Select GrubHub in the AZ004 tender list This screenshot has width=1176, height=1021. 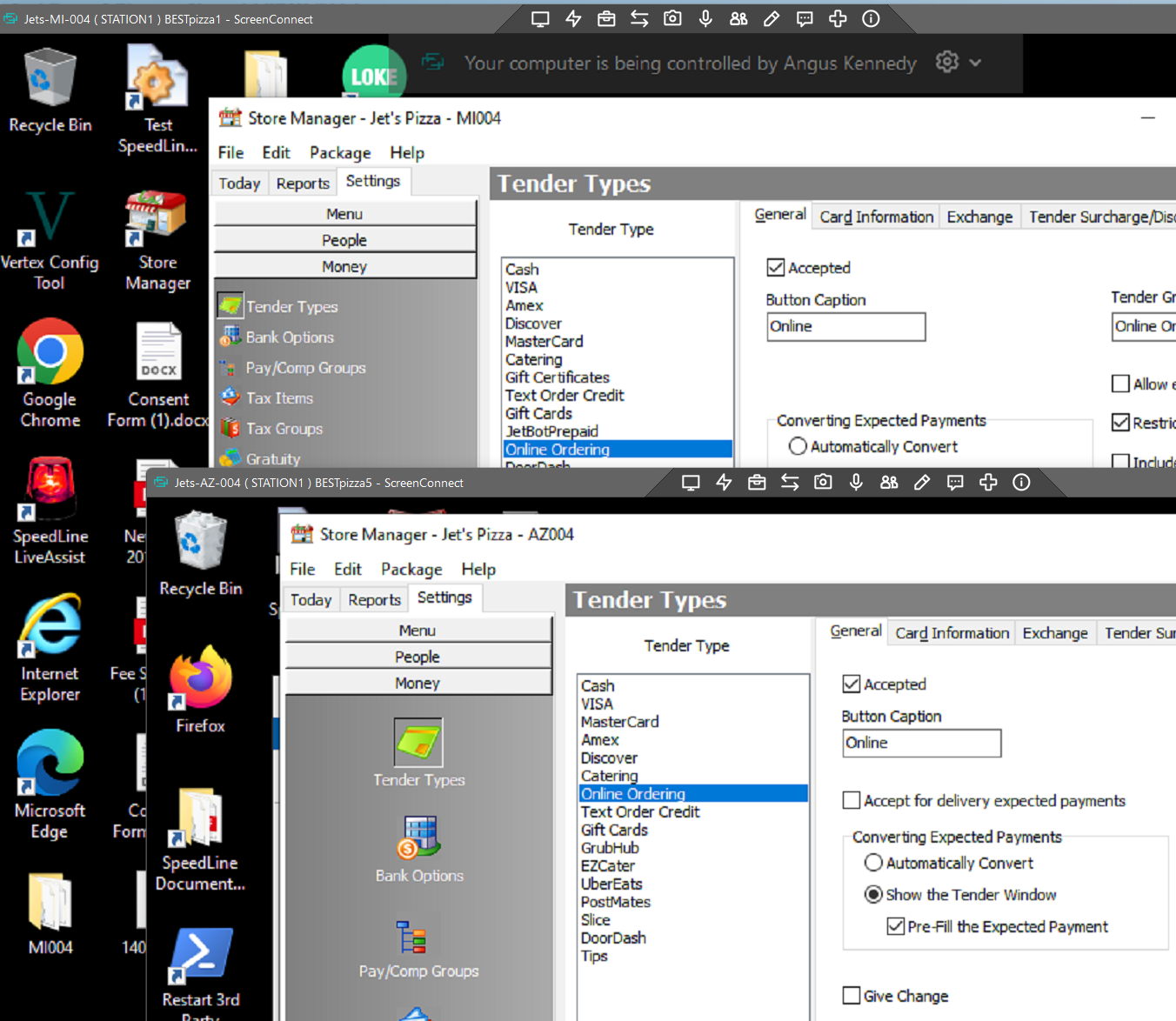[610, 847]
